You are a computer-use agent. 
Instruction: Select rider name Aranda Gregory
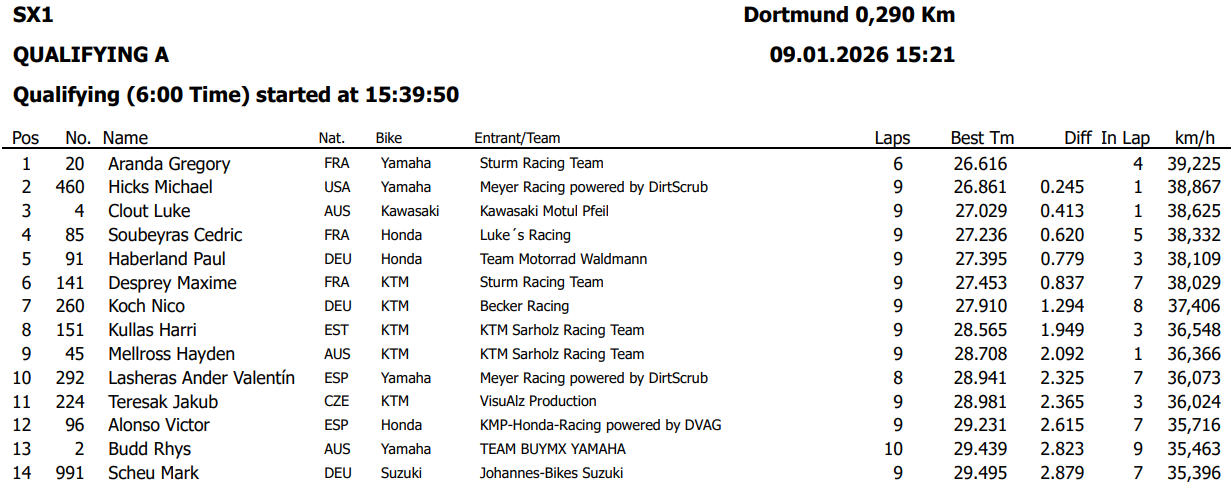pyautogui.click(x=169, y=164)
